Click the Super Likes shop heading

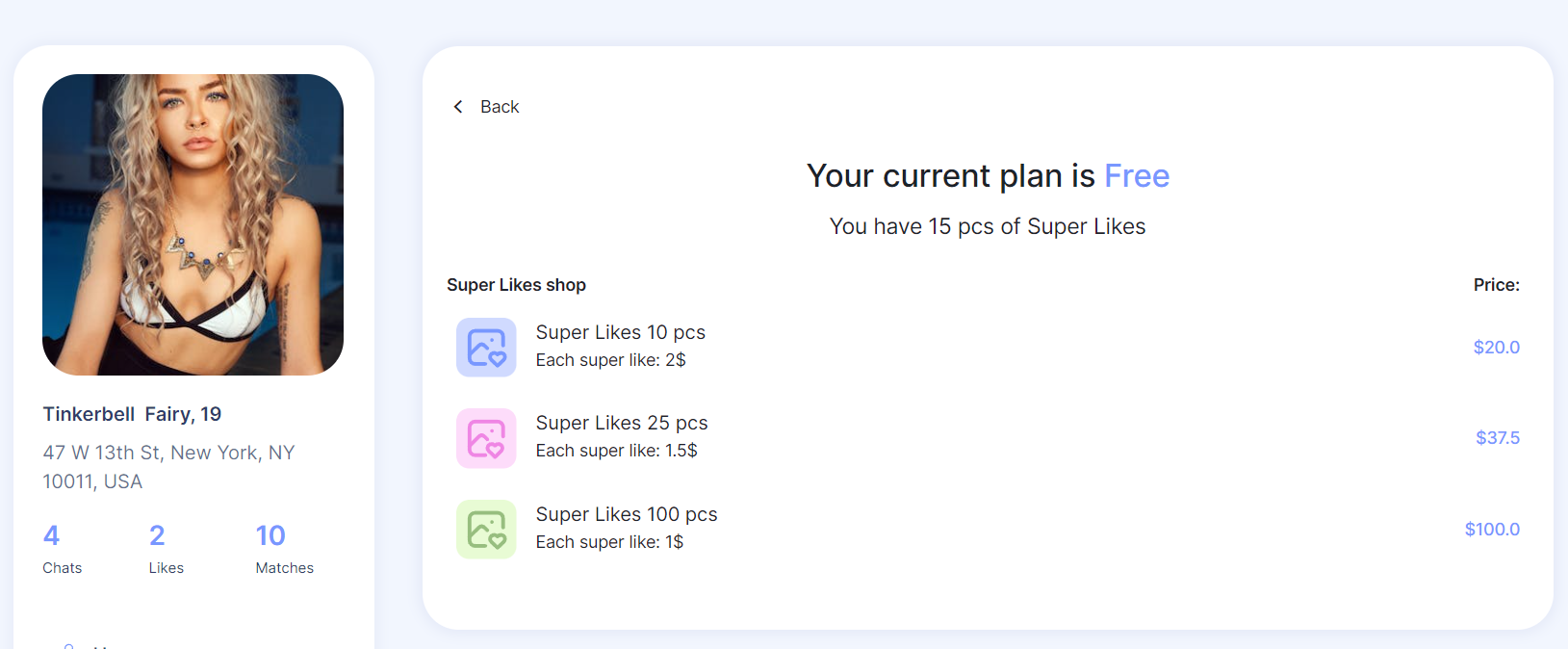516,285
